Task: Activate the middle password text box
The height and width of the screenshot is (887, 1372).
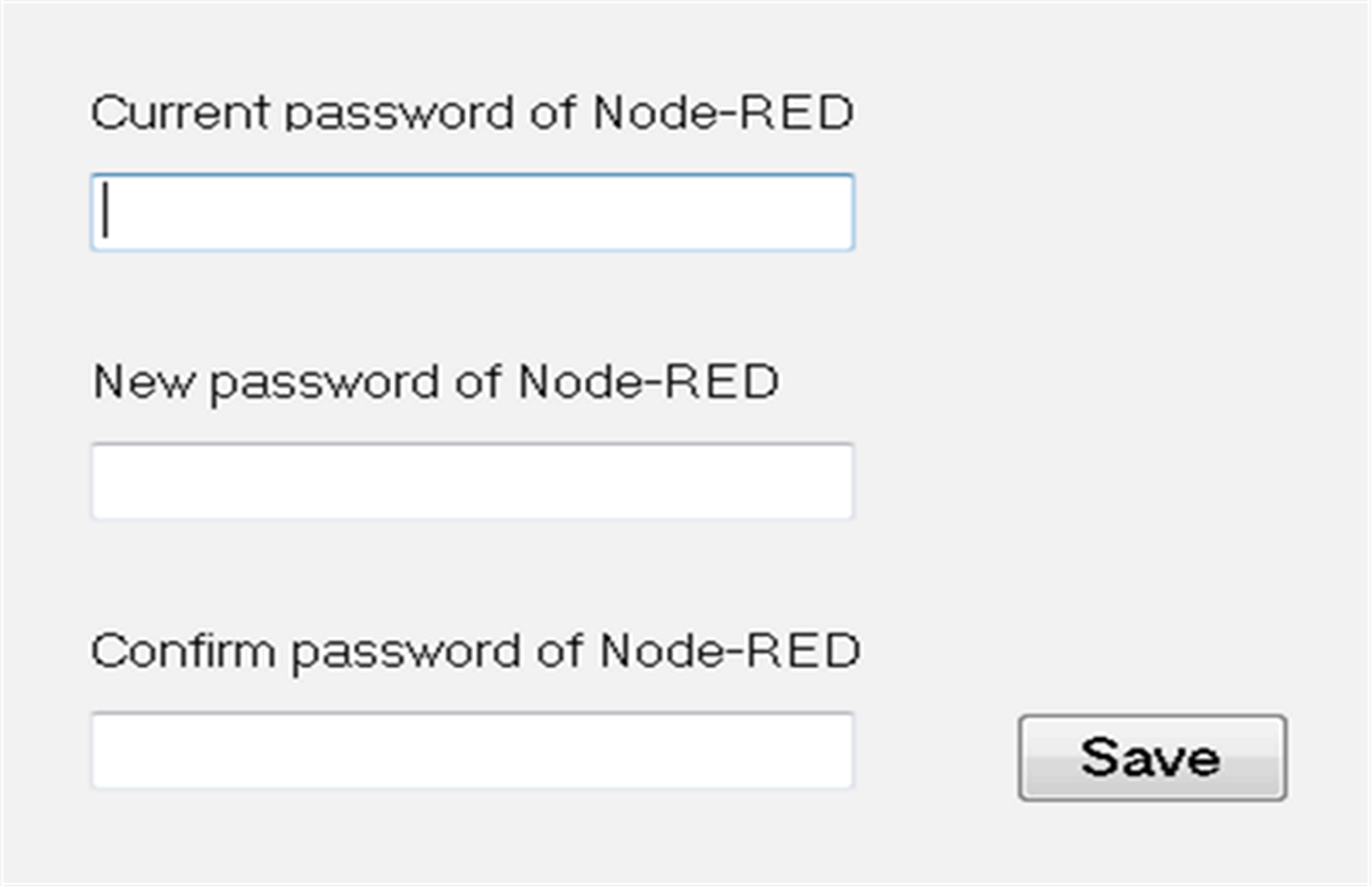Action: pyautogui.click(x=472, y=481)
